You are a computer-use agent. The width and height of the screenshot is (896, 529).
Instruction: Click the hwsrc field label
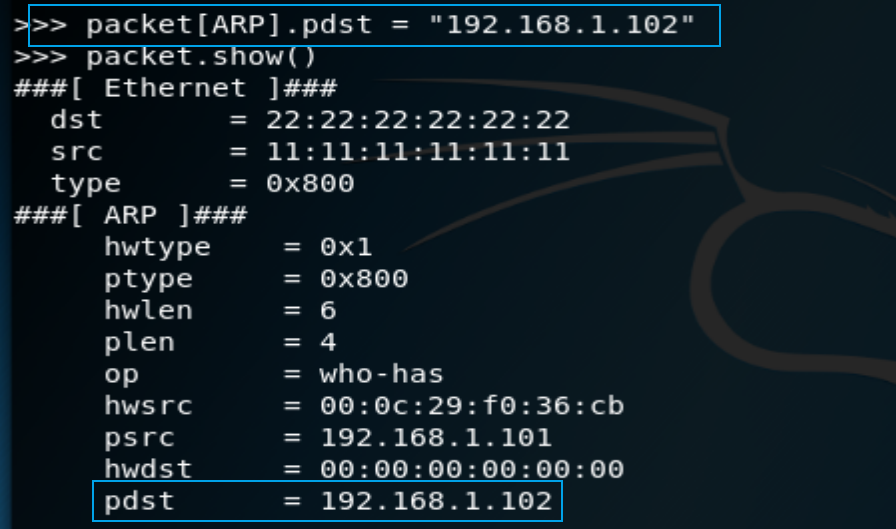coord(148,406)
